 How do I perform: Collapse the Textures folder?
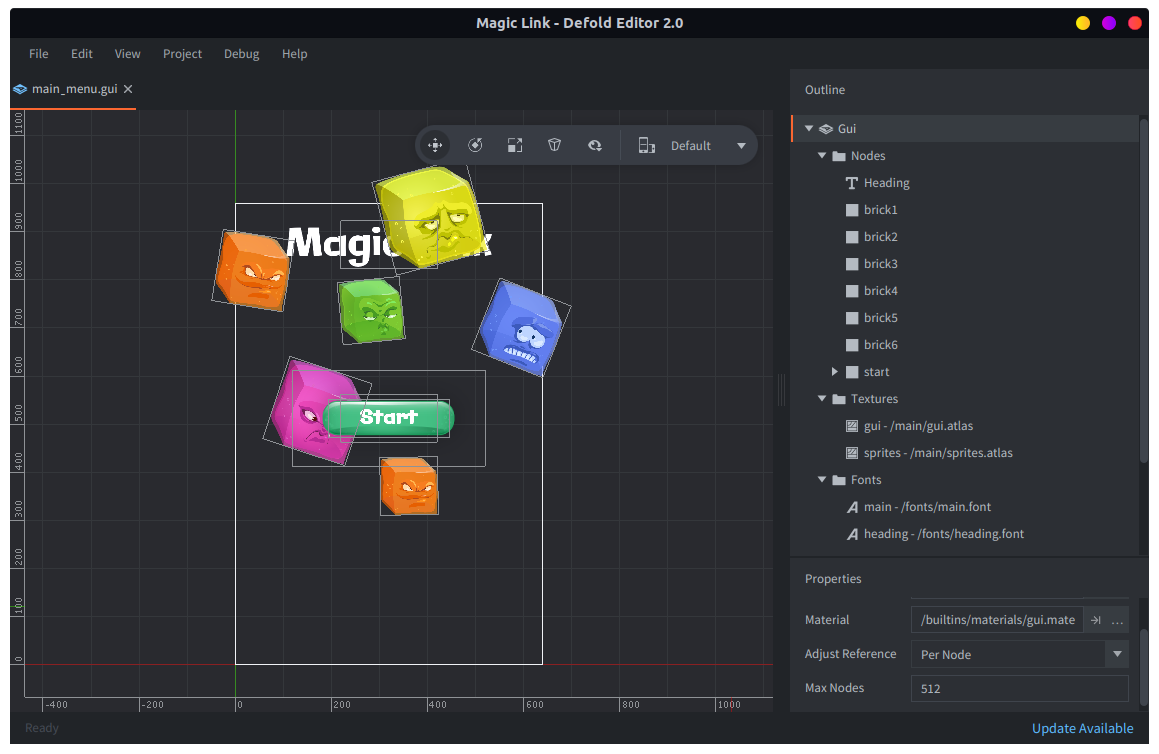point(822,399)
